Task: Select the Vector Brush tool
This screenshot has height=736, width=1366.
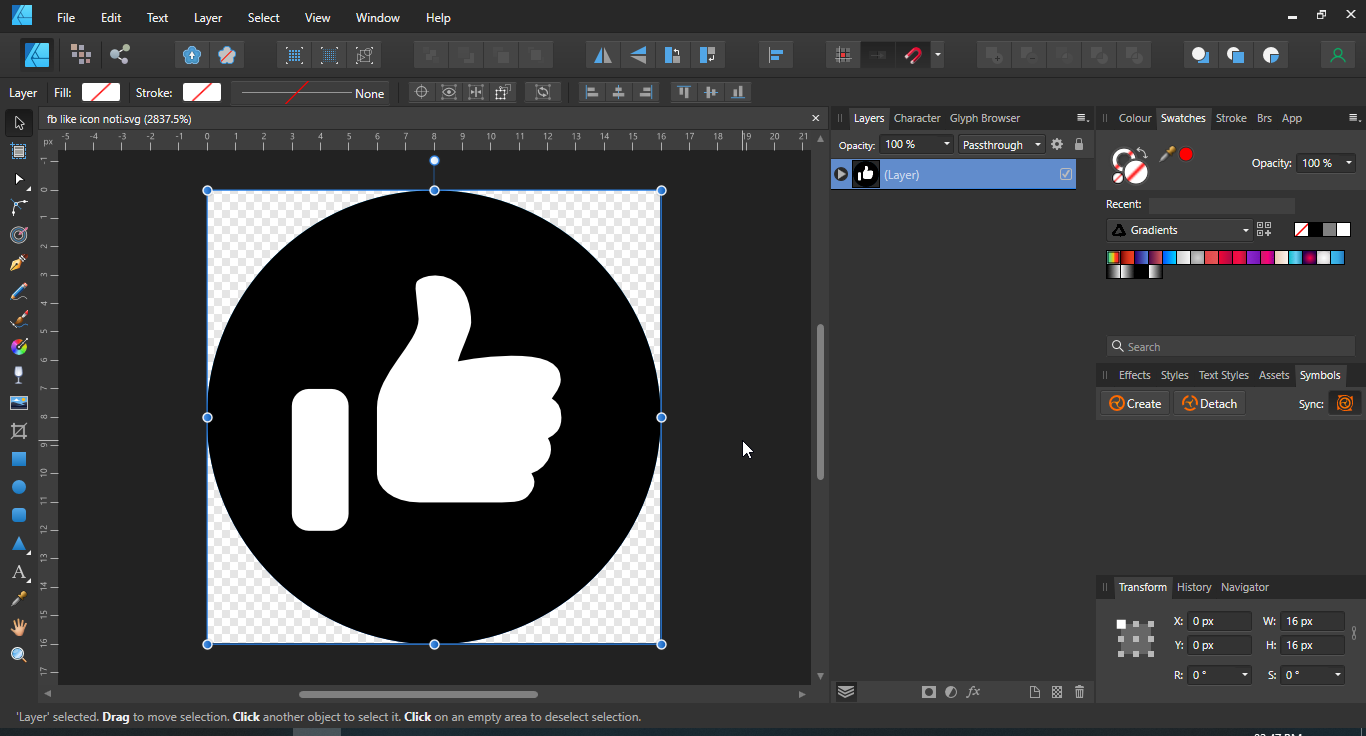Action: (x=18, y=319)
